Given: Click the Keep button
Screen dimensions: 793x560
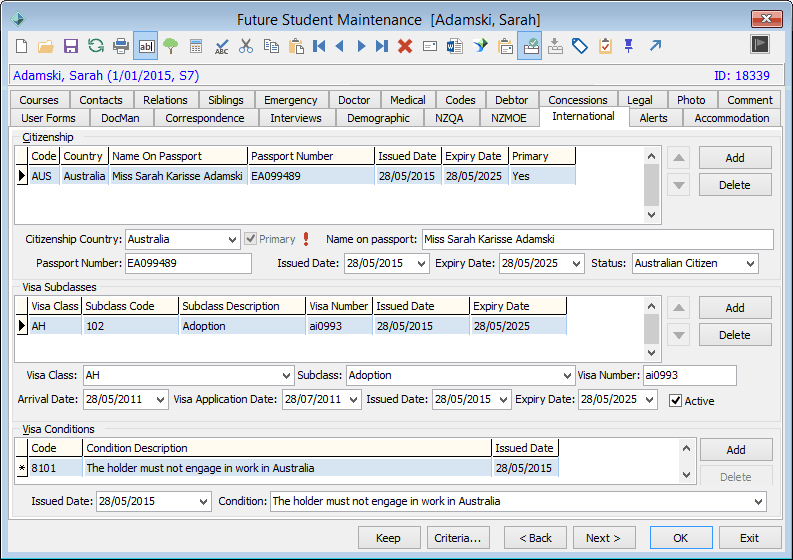Looking at the screenshot, I should pos(388,538).
